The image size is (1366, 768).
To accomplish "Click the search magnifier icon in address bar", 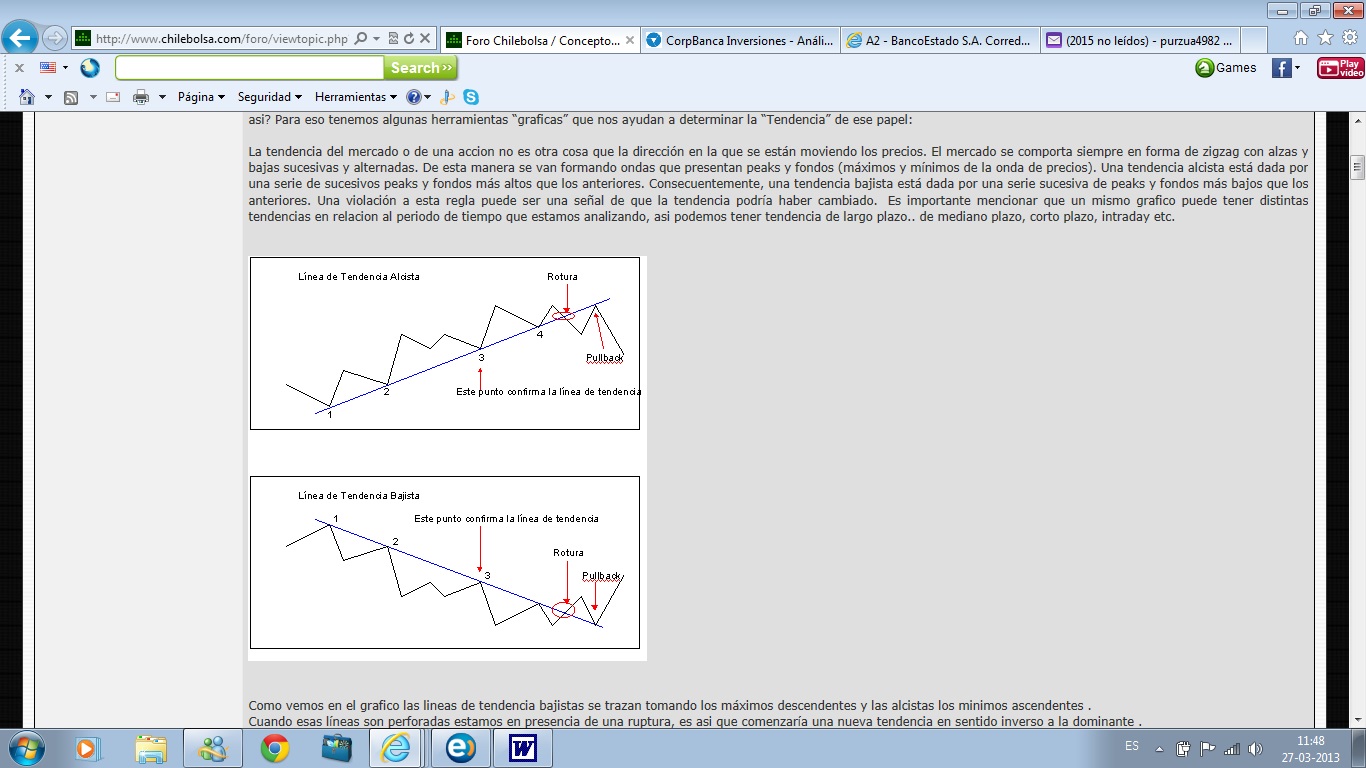I will [360, 39].
